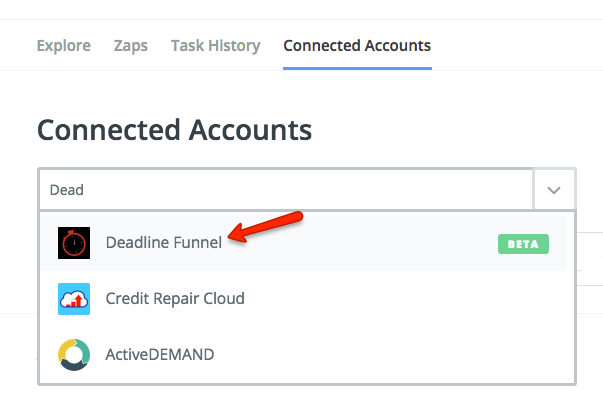The height and width of the screenshot is (398, 603).
Task: Select Credit Repair Cloud option
Action: click(x=304, y=299)
